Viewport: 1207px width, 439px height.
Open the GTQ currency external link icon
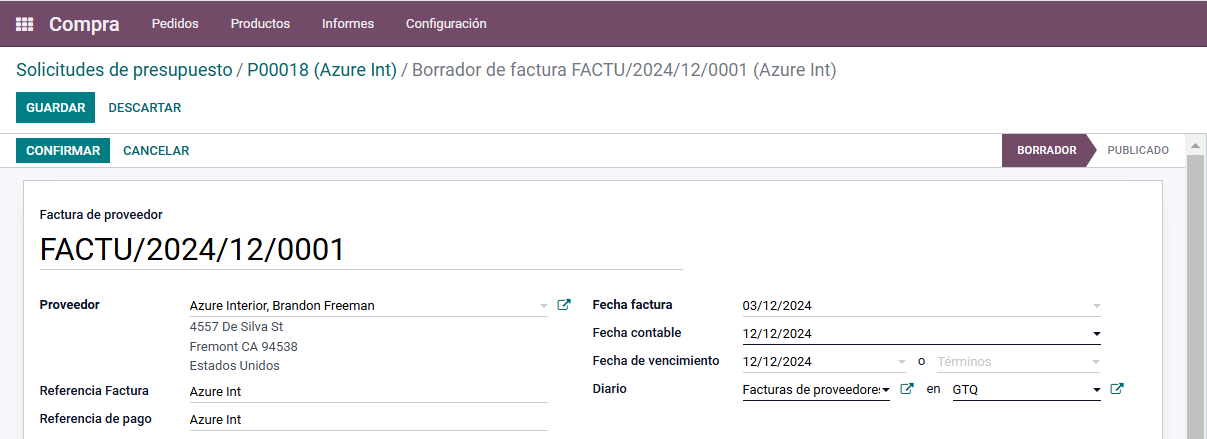click(x=1118, y=389)
